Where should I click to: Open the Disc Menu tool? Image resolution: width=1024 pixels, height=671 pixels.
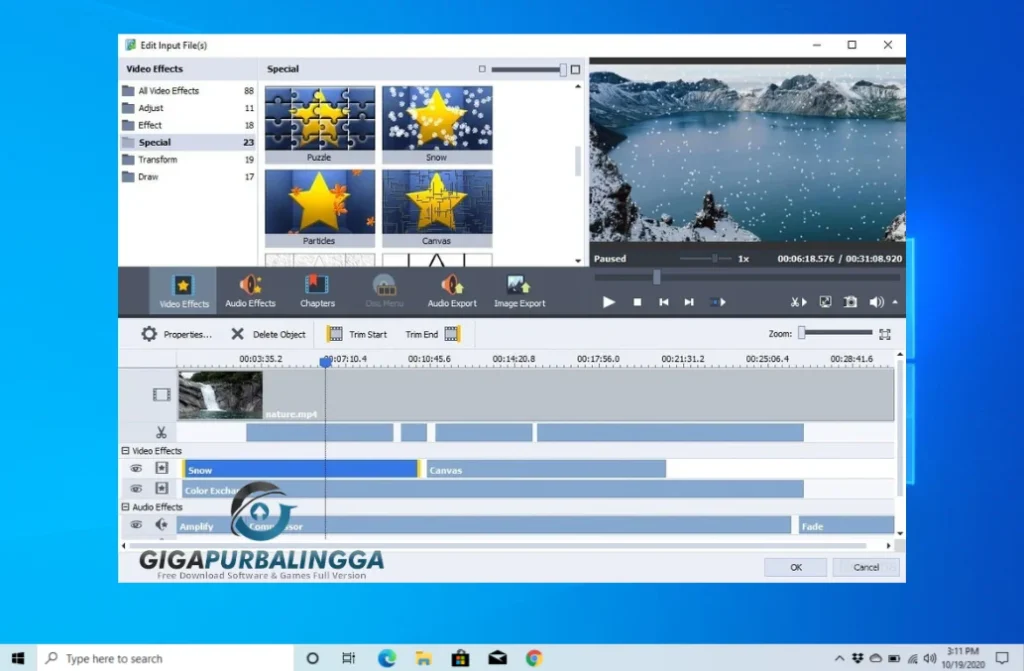(x=384, y=290)
